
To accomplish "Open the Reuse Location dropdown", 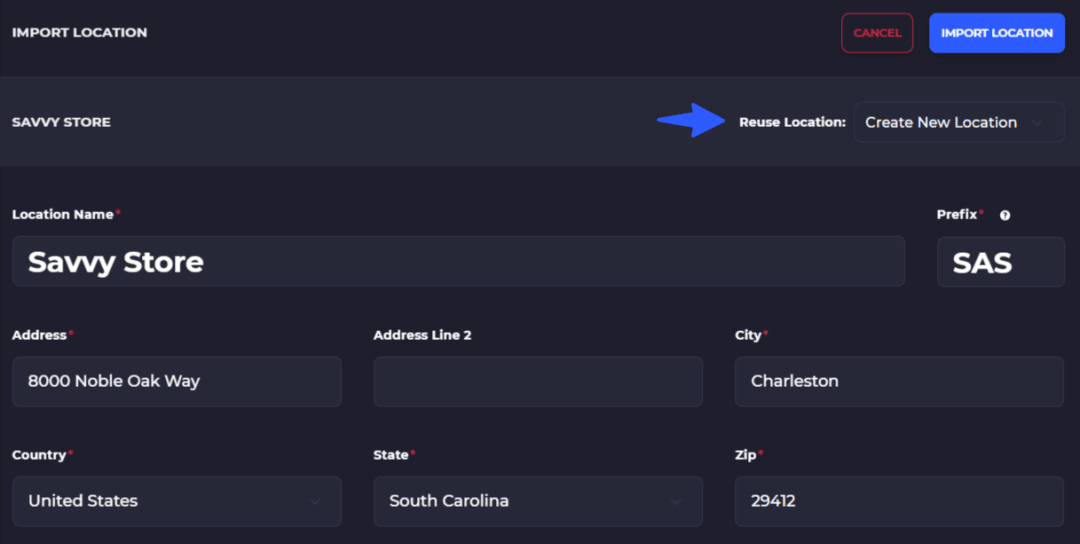I will tap(959, 123).
